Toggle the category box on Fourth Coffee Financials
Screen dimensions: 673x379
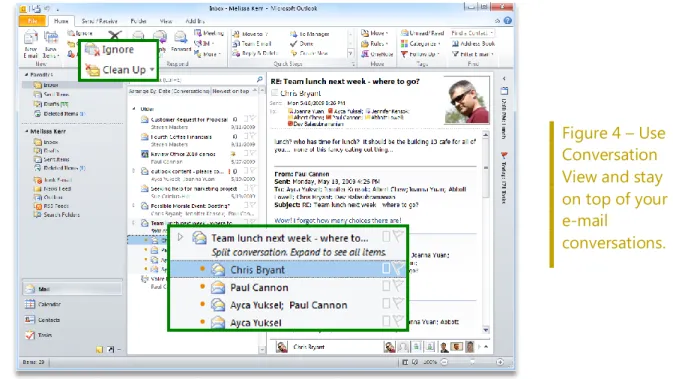tap(247, 136)
